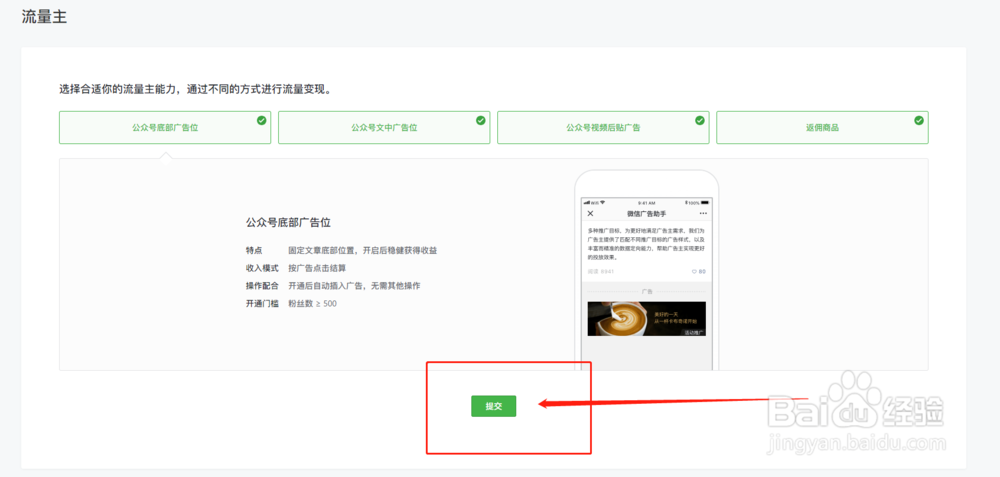Click the 固定文章底部位置 feature description

coord(362,251)
